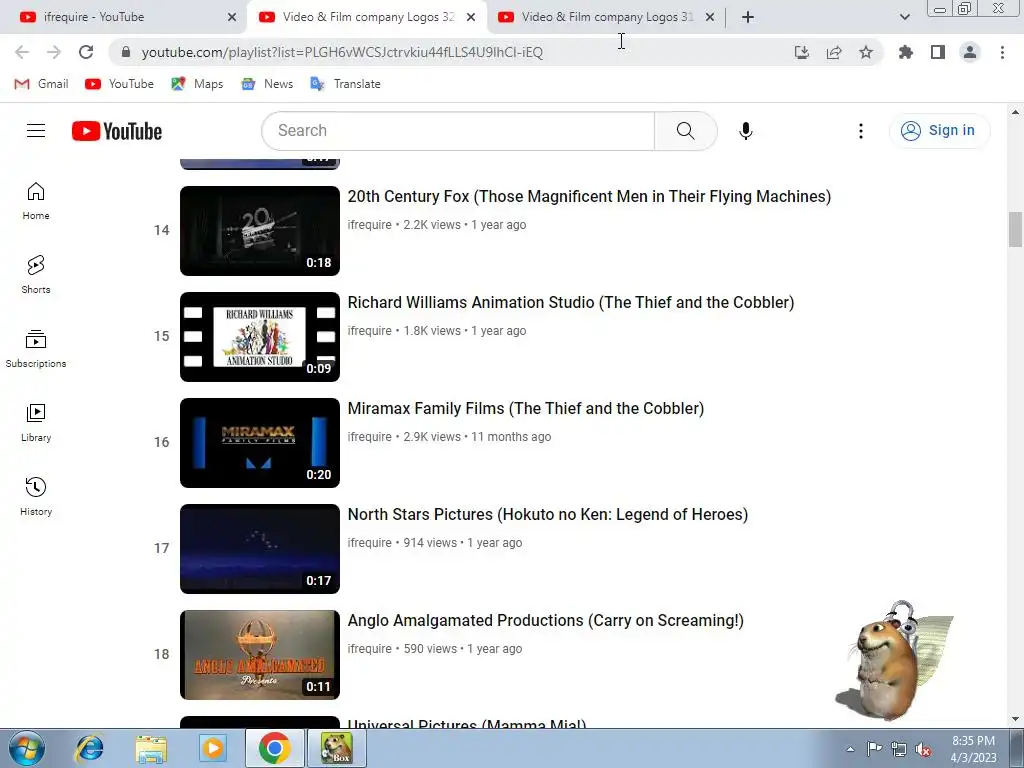Show hidden system tray icons

pyautogui.click(x=850, y=750)
